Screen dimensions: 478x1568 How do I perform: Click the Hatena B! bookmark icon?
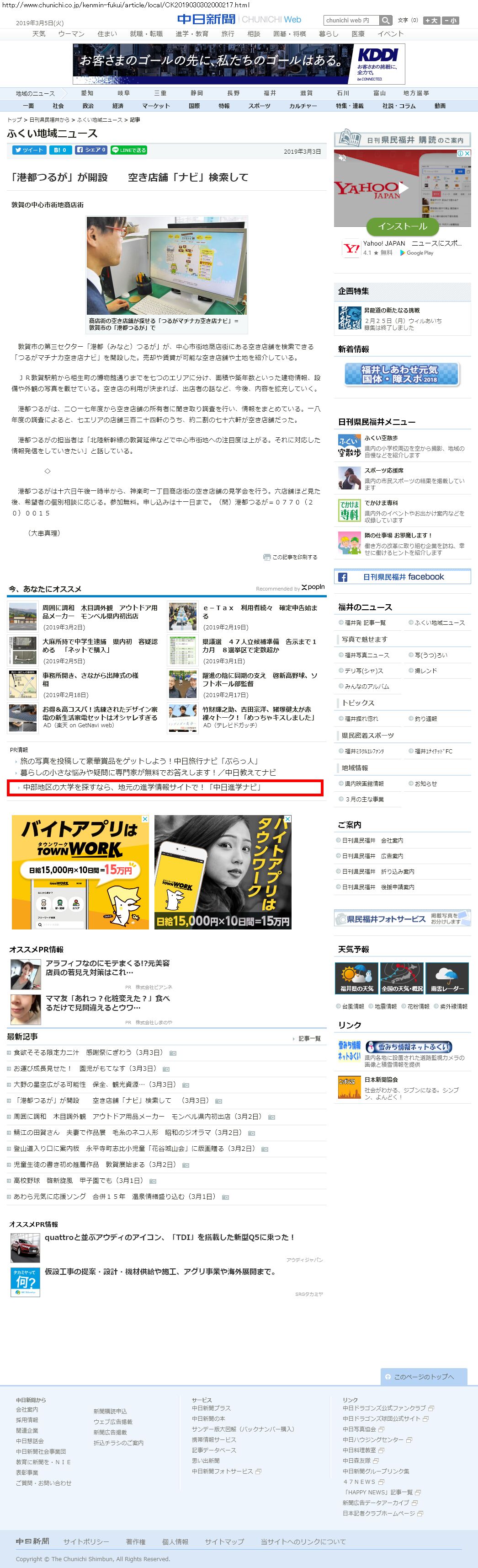60,150
